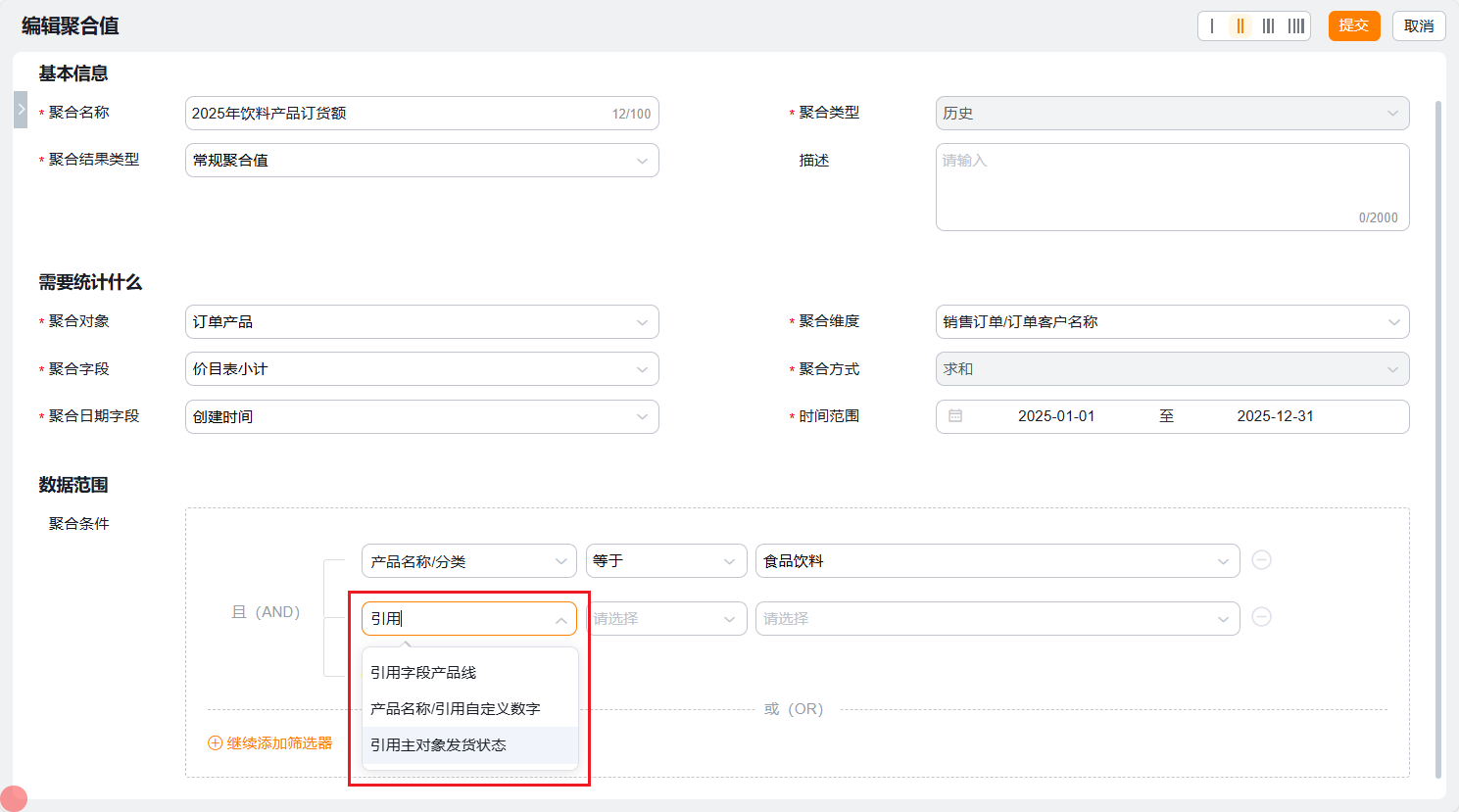The height and width of the screenshot is (812, 1459).
Task: Click the calendar icon in 时间范围
Action: (x=955, y=416)
